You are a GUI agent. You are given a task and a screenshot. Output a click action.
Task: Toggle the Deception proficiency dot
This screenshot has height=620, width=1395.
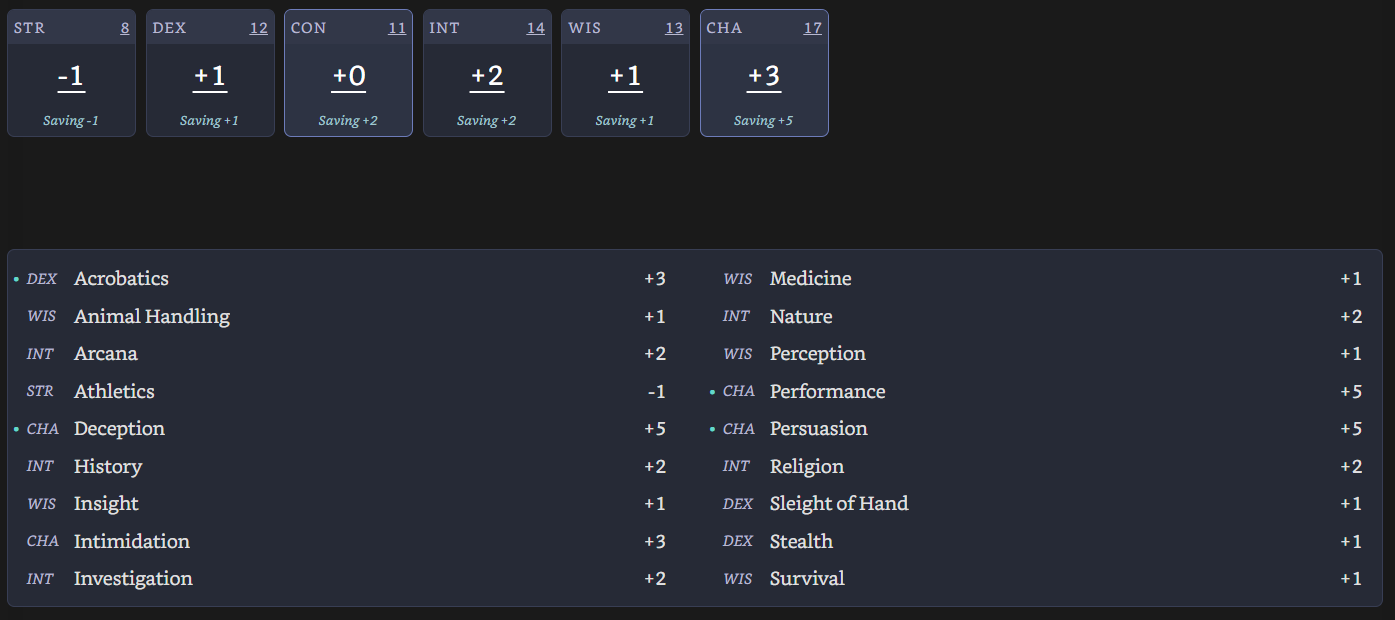coord(16,429)
